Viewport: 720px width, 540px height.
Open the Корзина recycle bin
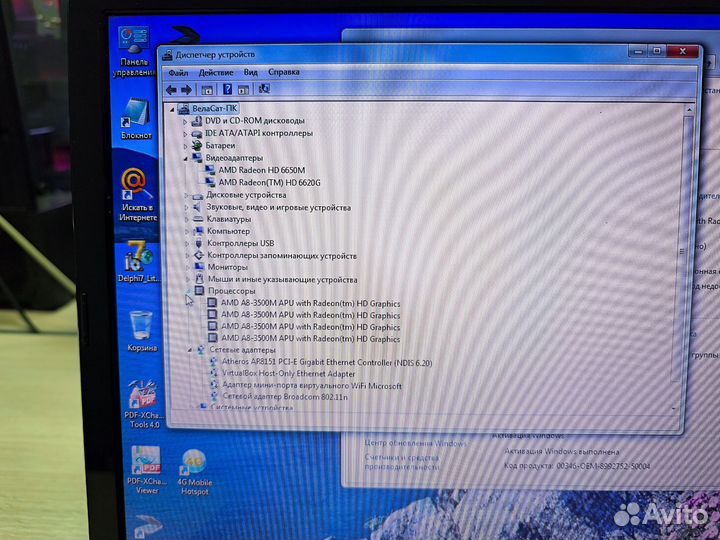142,331
